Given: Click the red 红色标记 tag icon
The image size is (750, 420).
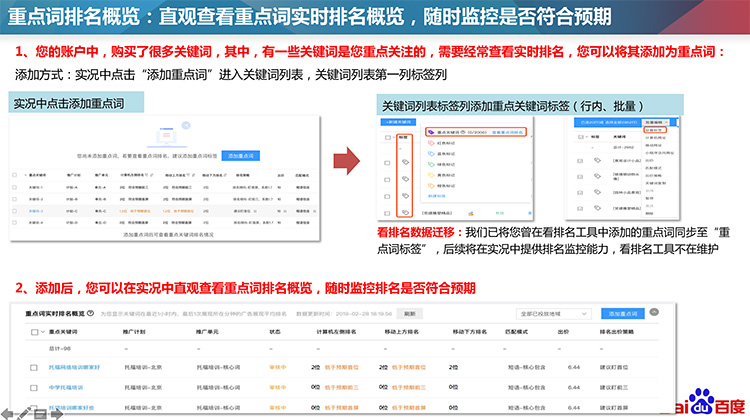Looking at the screenshot, I should point(429,144).
